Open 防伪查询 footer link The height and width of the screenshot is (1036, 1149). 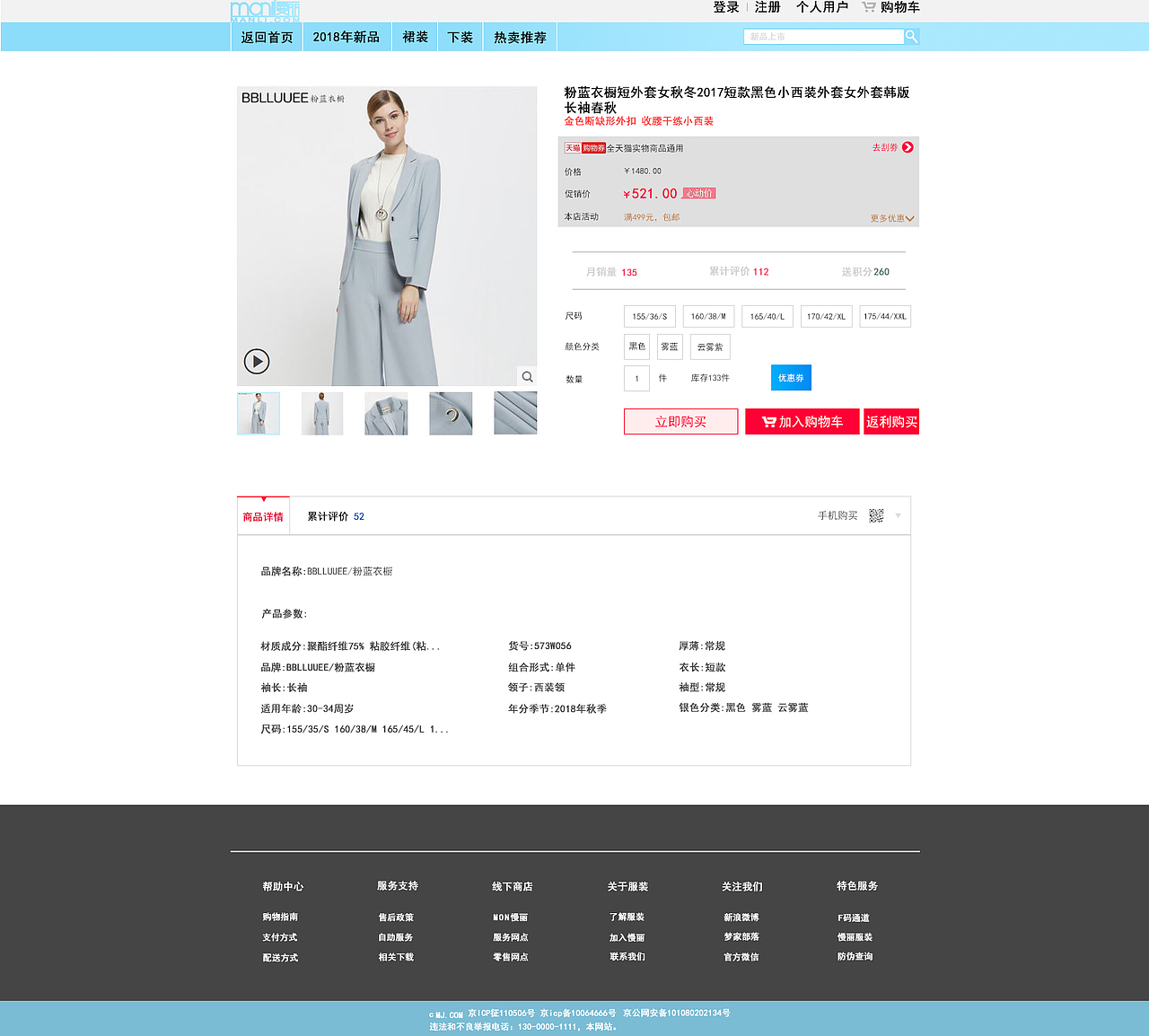[x=855, y=957]
